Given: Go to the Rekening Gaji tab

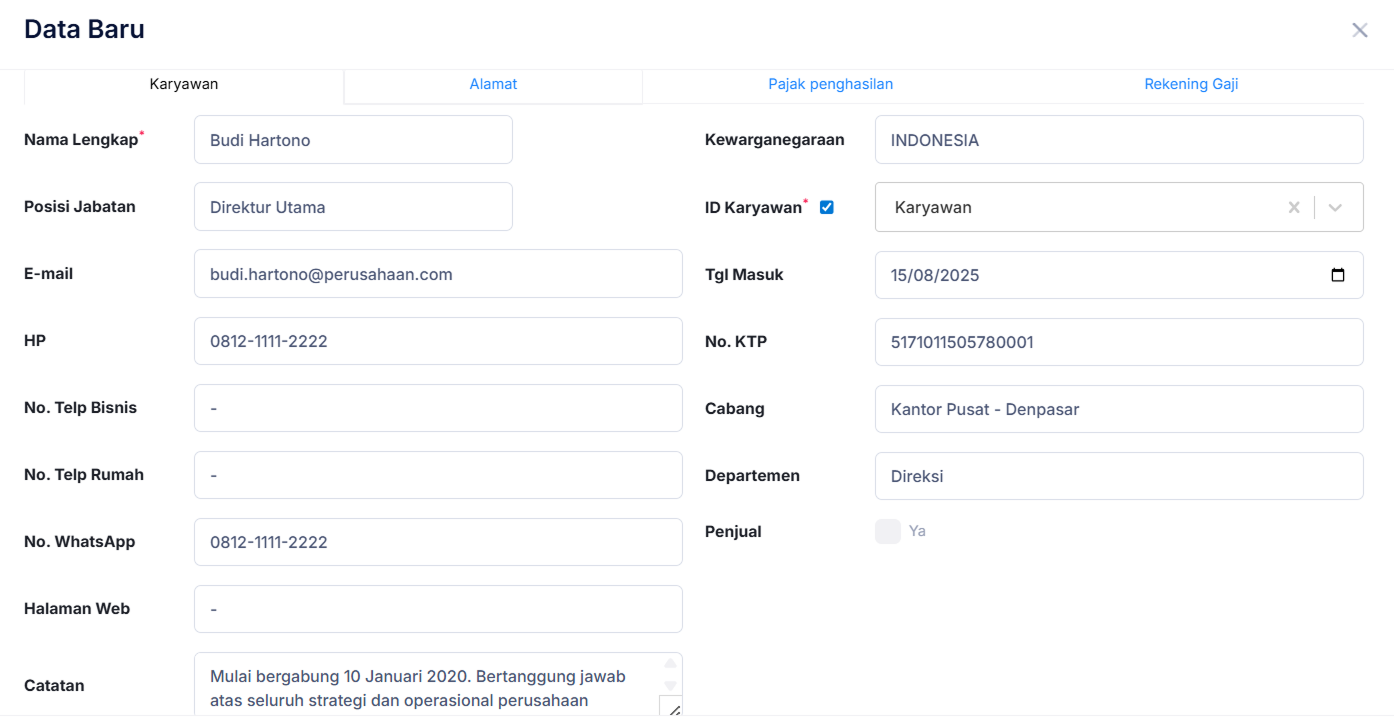Looking at the screenshot, I should (1191, 85).
